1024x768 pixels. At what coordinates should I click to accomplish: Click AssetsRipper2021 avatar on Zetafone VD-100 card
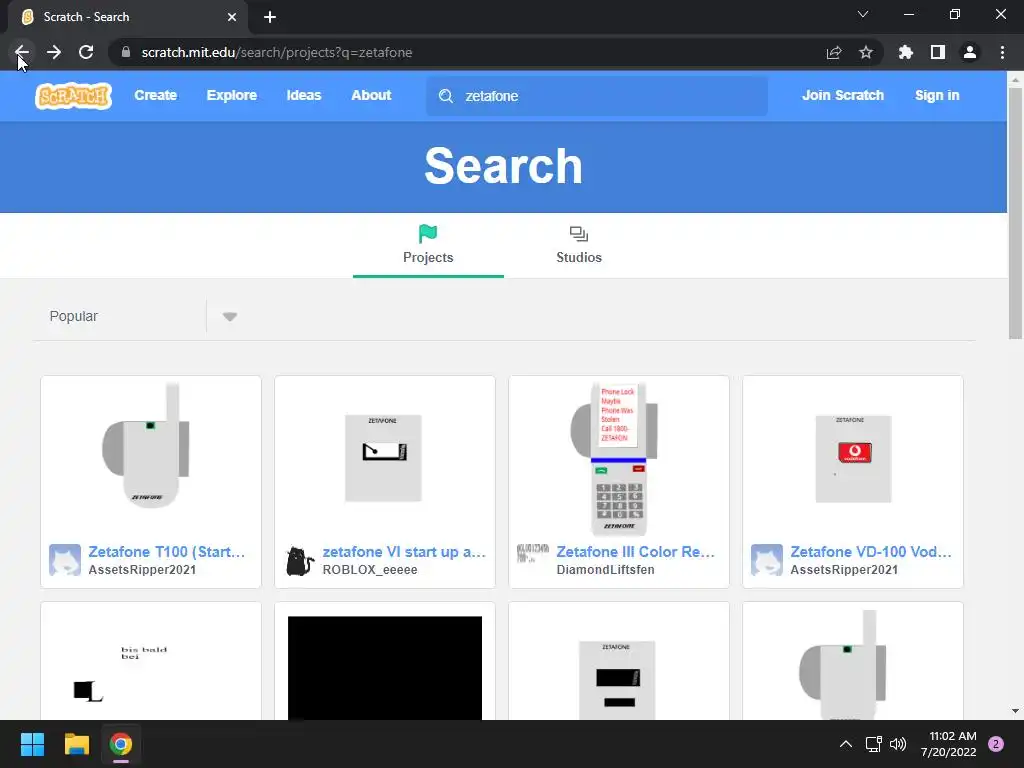click(x=767, y=560)
